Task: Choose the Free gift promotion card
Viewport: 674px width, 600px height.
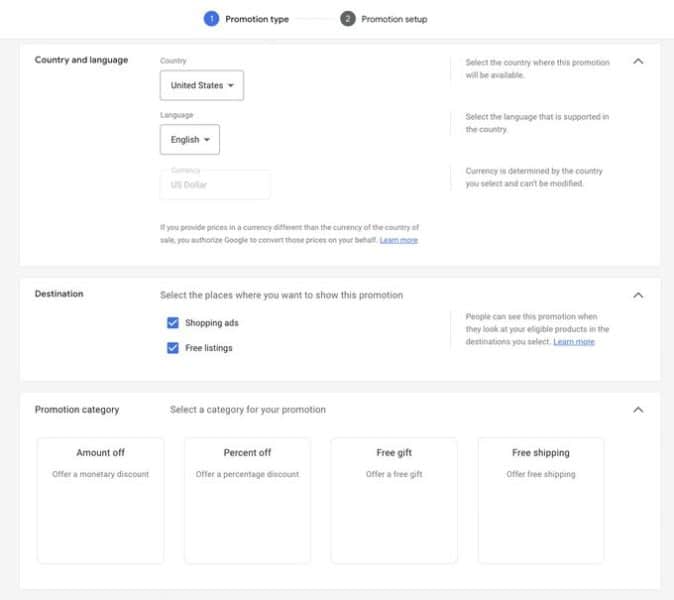Action: point(394,500)
